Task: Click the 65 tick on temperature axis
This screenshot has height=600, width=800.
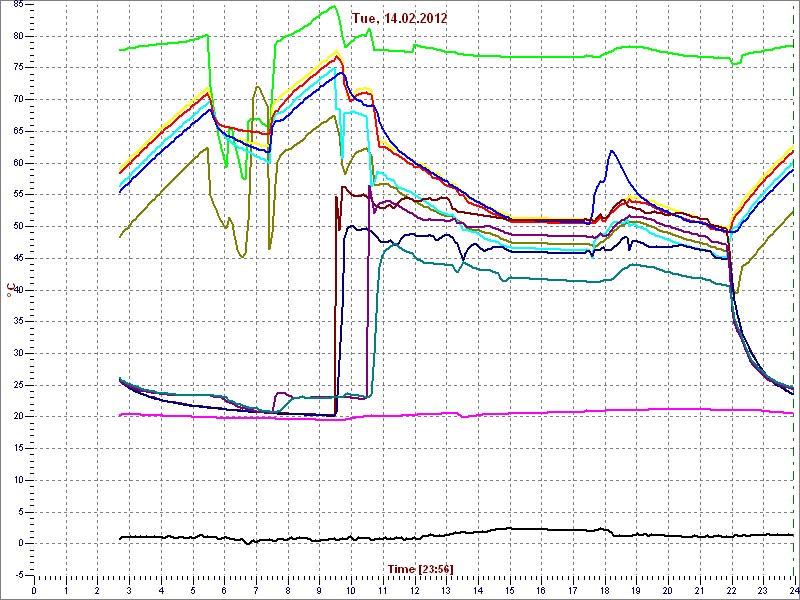Action: tap(18, 131)
